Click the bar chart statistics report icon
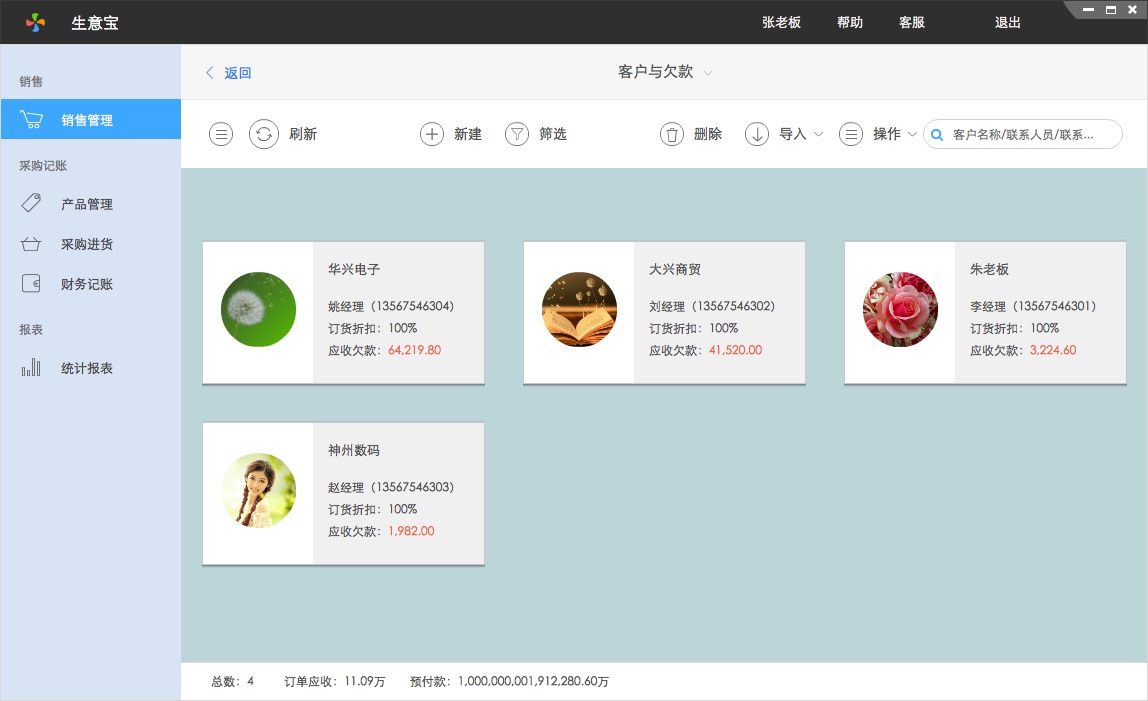This screenshot has height=701, width=1148. pyautogui.click(x=31, y=368)
